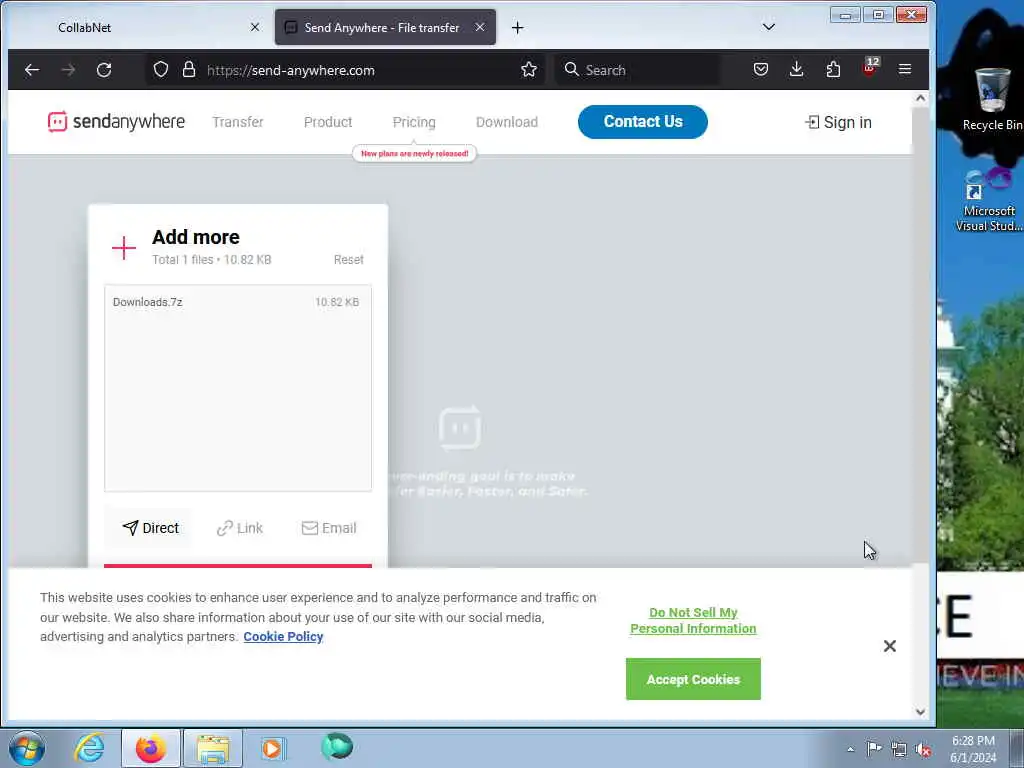The image size is (1024, 768).
Task: Reload the current page
Action: click(104, 70)
